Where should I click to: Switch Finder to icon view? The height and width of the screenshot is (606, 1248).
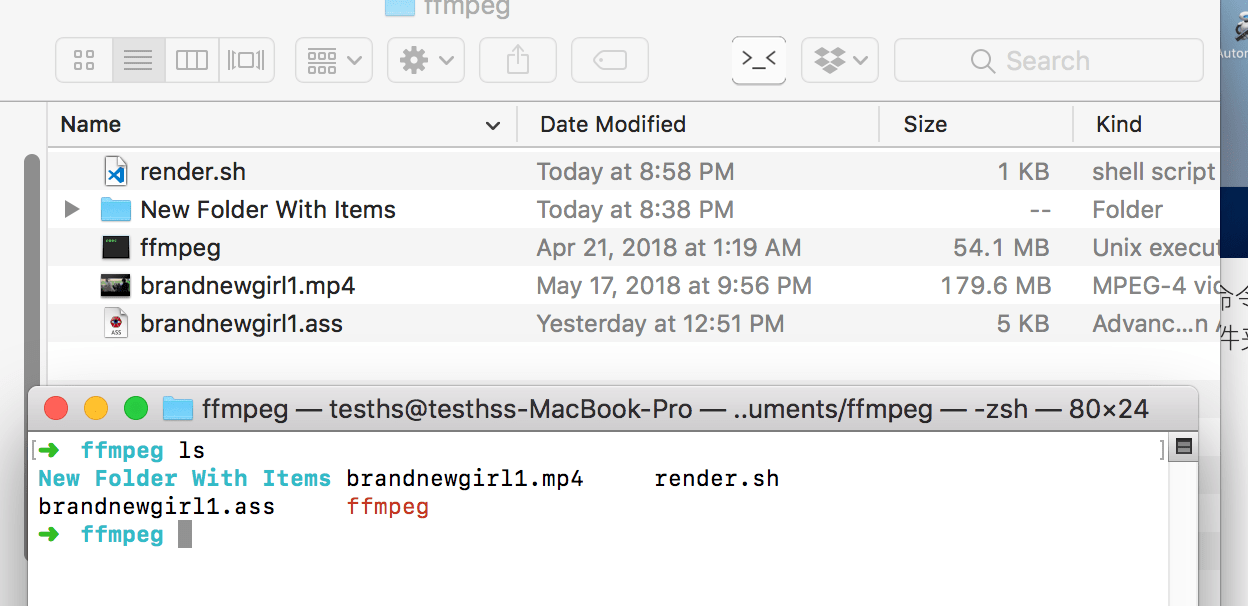pos(84,61)
